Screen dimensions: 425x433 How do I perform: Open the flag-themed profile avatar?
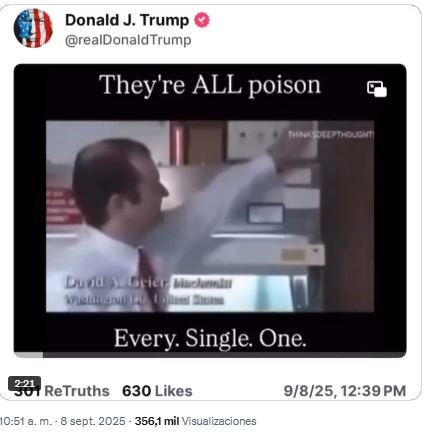(33, 28)
